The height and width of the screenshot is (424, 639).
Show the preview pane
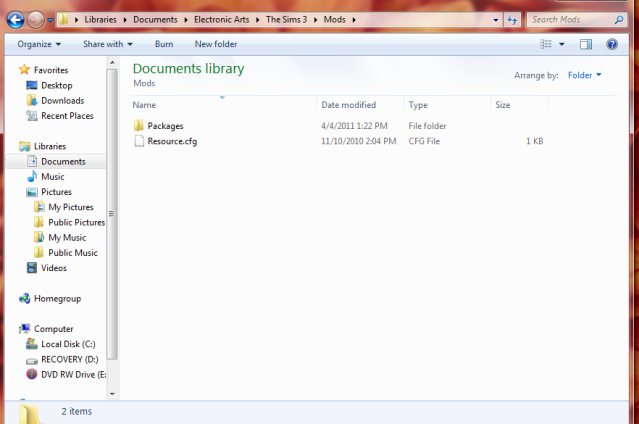pos(586,44)
